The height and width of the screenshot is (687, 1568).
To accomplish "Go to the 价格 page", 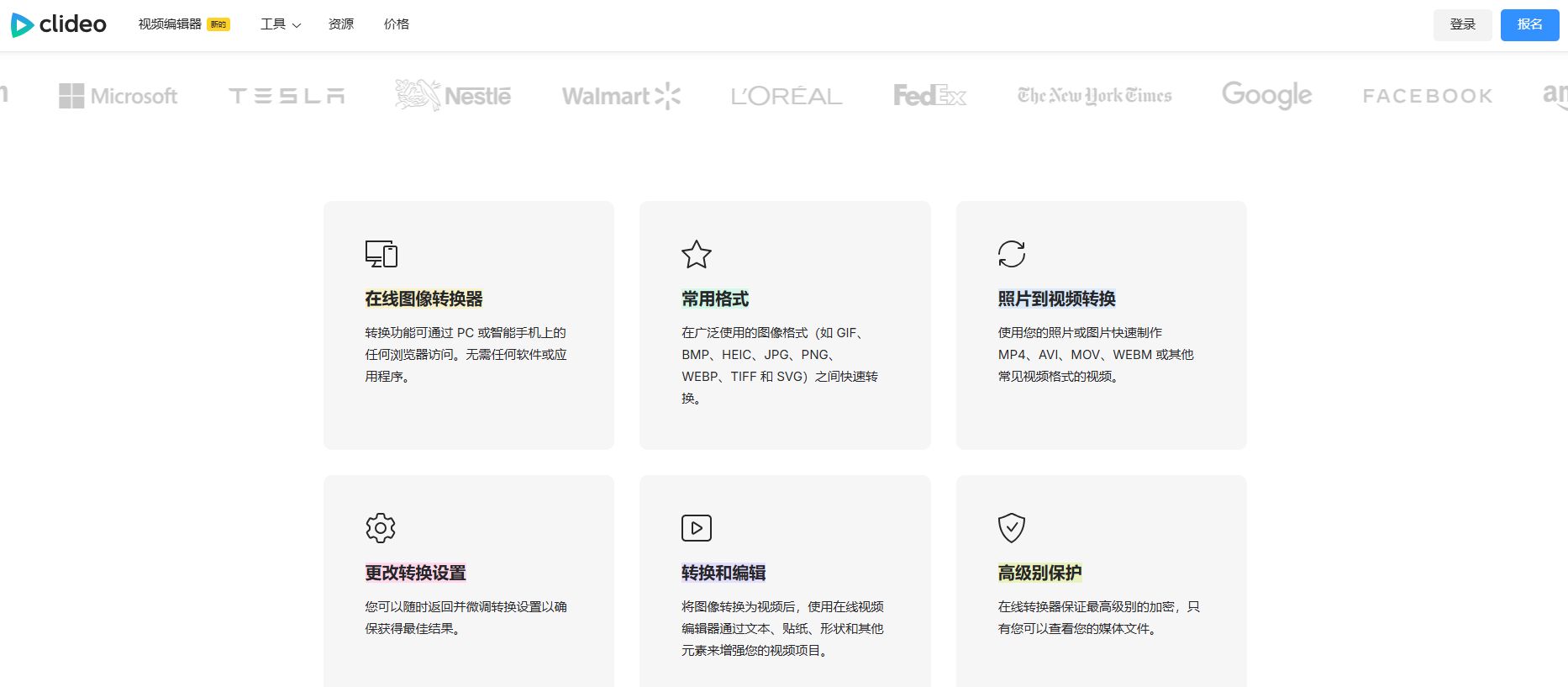I will (397, 24).
